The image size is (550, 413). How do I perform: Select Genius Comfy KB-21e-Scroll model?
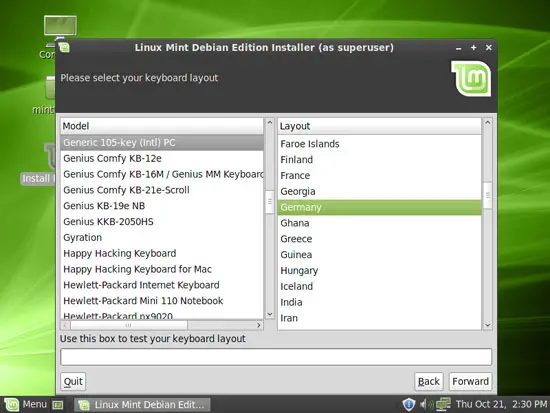[x=162, y=190]
